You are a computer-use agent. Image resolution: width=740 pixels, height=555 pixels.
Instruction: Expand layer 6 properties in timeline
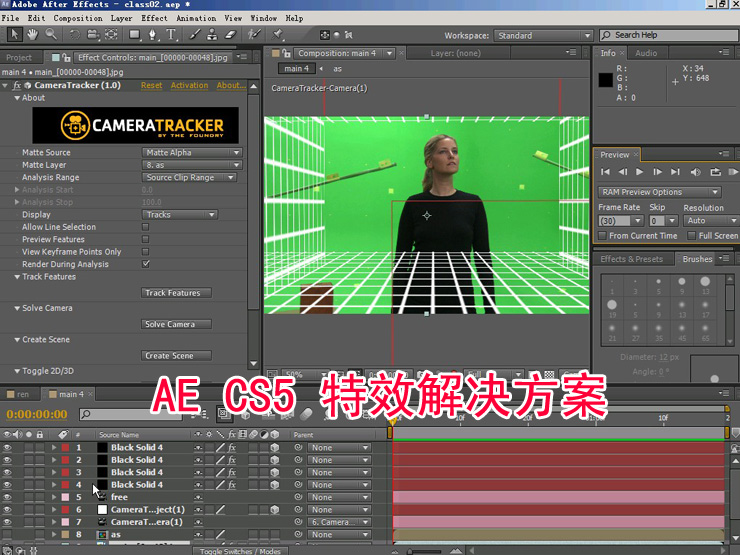click(x=54, y=510)
